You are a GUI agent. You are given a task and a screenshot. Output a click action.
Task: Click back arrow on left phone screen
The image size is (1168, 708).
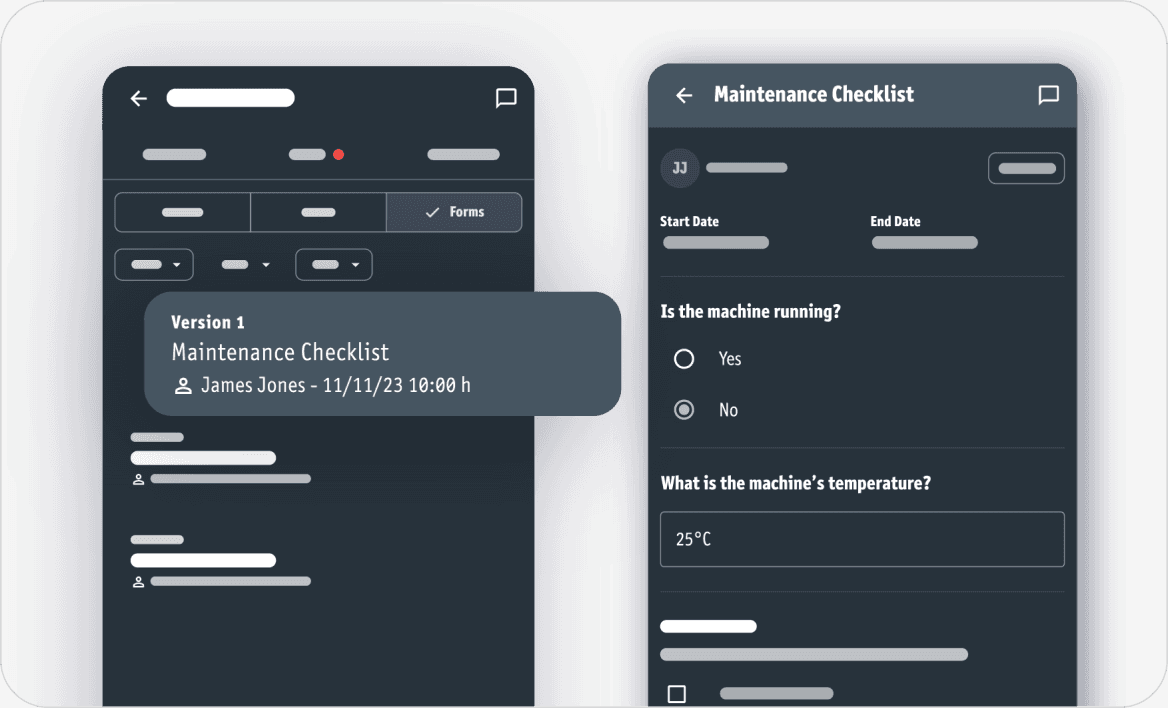click(139, 98)
